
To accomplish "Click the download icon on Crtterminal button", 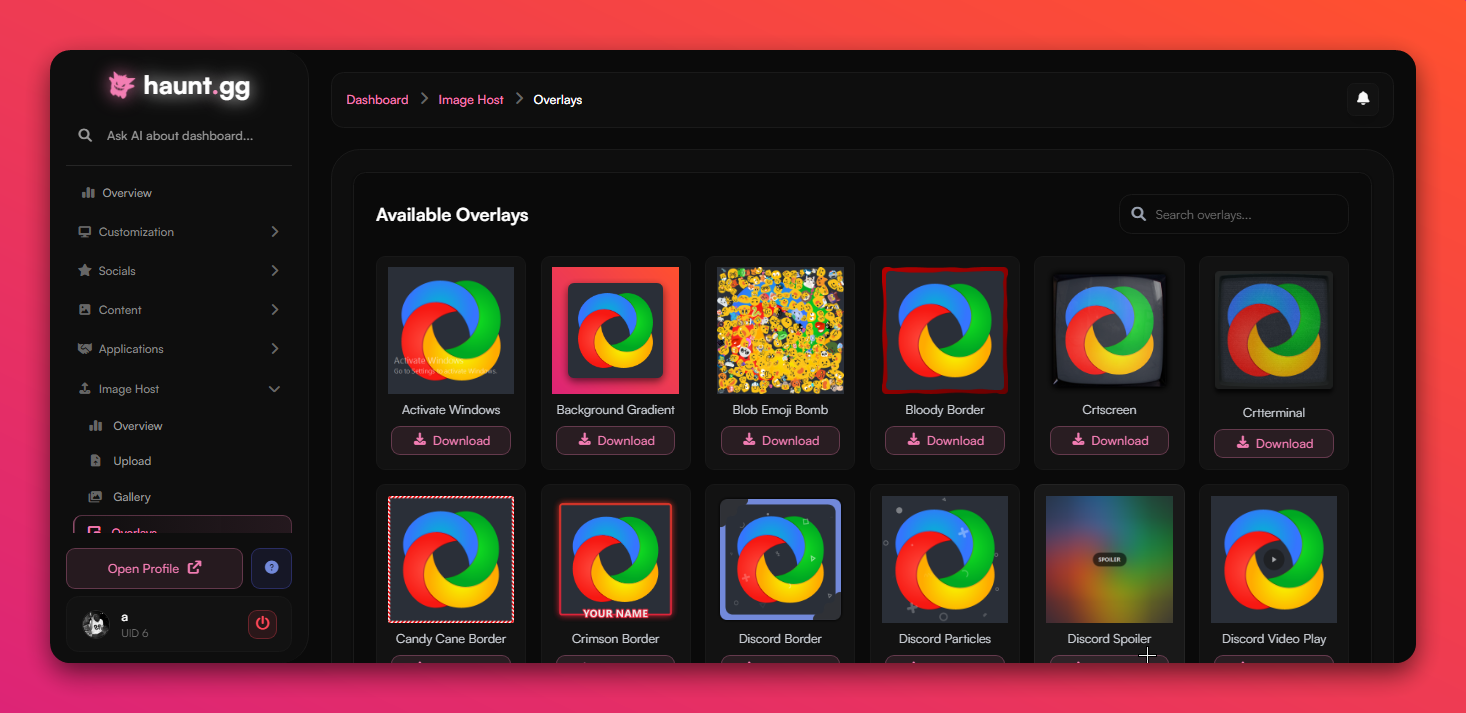I will (1243, 443).
